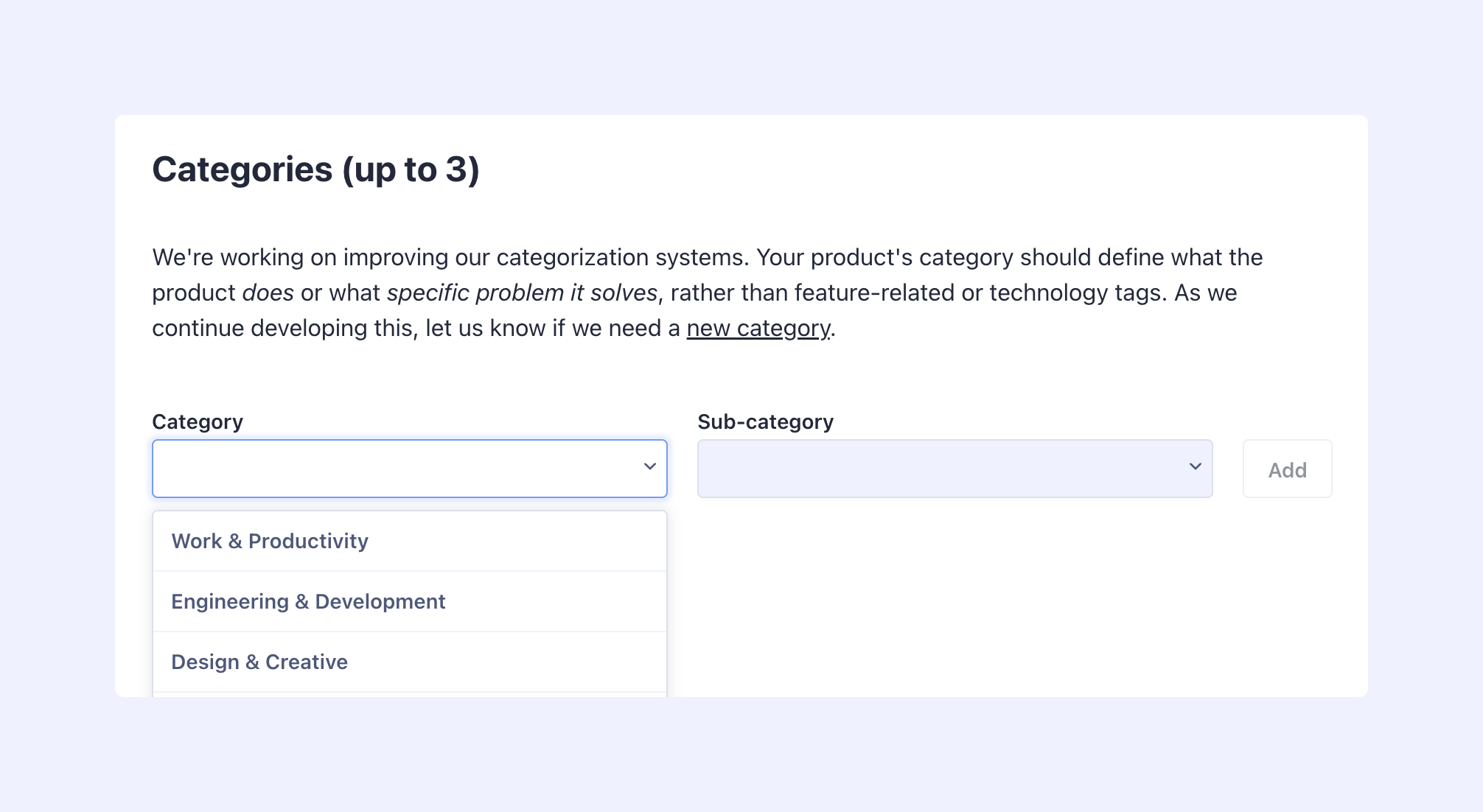Screen dimensions: 1483x812
Task: Choose "Engineering & Development" as the category
Action: (x=308, y=601)
